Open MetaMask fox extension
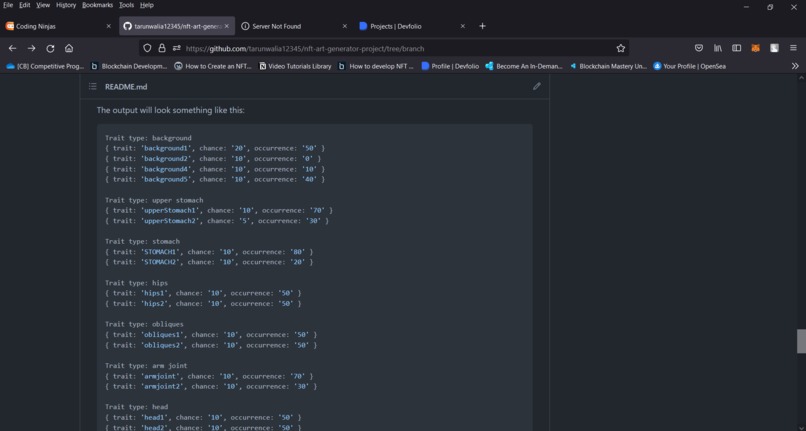Viewport: 806px width, 431px height. click(756, 48)
